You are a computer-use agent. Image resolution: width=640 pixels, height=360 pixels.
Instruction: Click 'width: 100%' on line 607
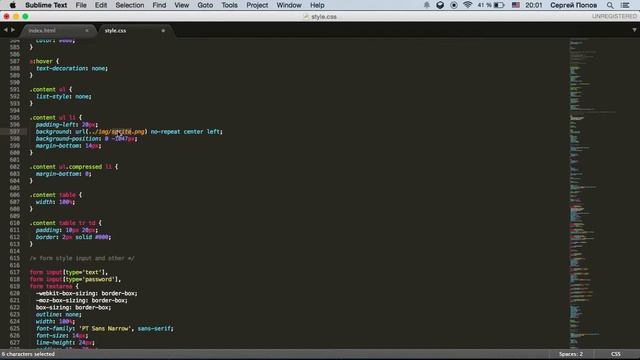point(54,202)
